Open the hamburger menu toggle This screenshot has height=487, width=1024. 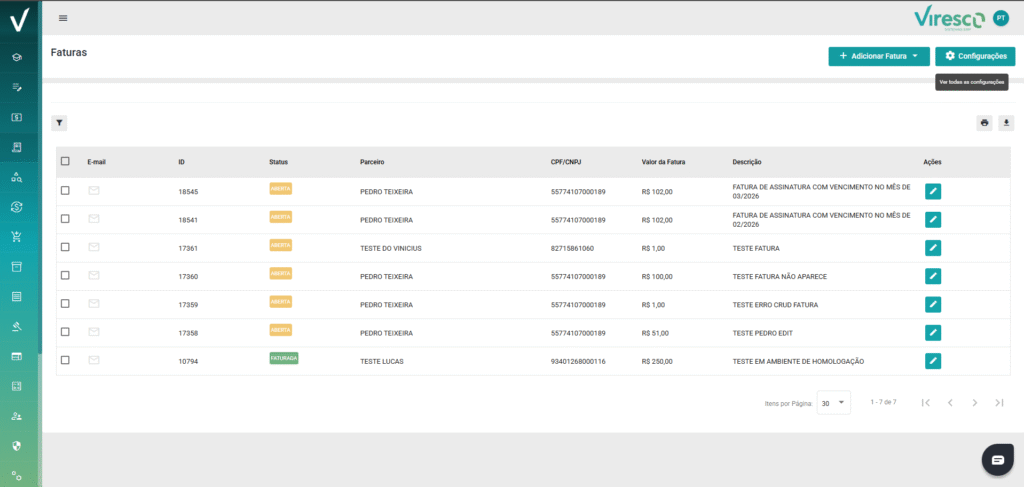point(64,18)
